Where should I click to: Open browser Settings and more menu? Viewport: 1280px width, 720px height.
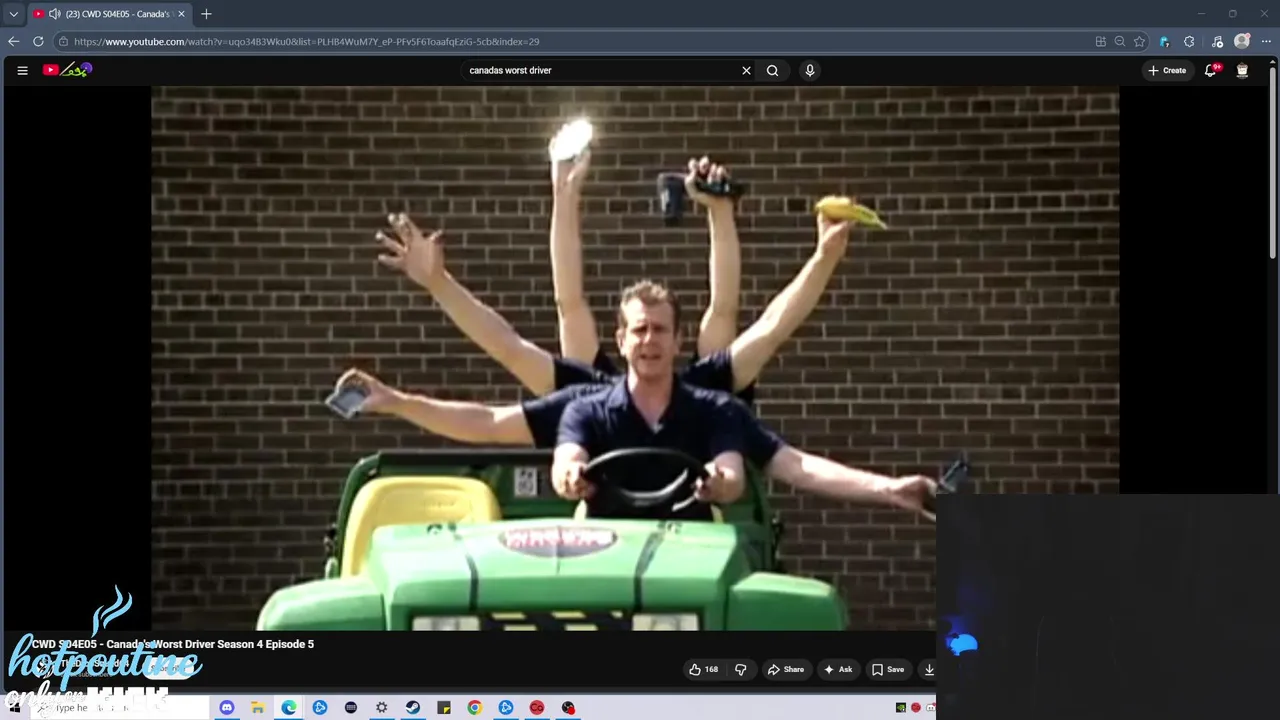pos(1266,41)
